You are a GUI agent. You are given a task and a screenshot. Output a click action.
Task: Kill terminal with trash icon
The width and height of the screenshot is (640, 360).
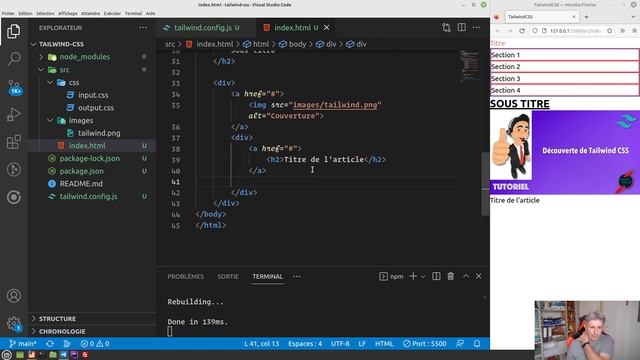[451, 276]
